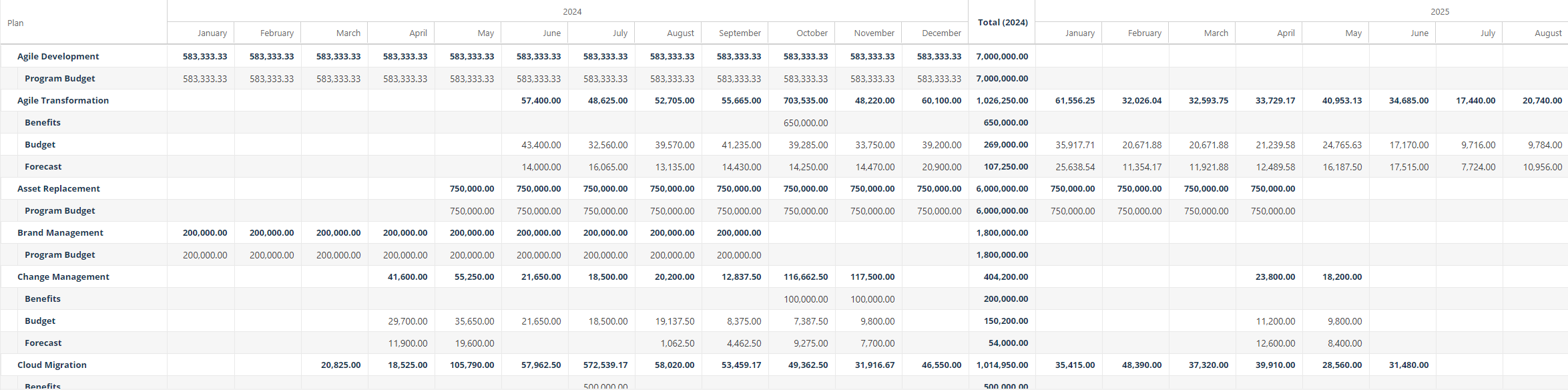Select Budget under Agile Transformation
This screenshot has width=1568, height=390.
click(40, 144)
